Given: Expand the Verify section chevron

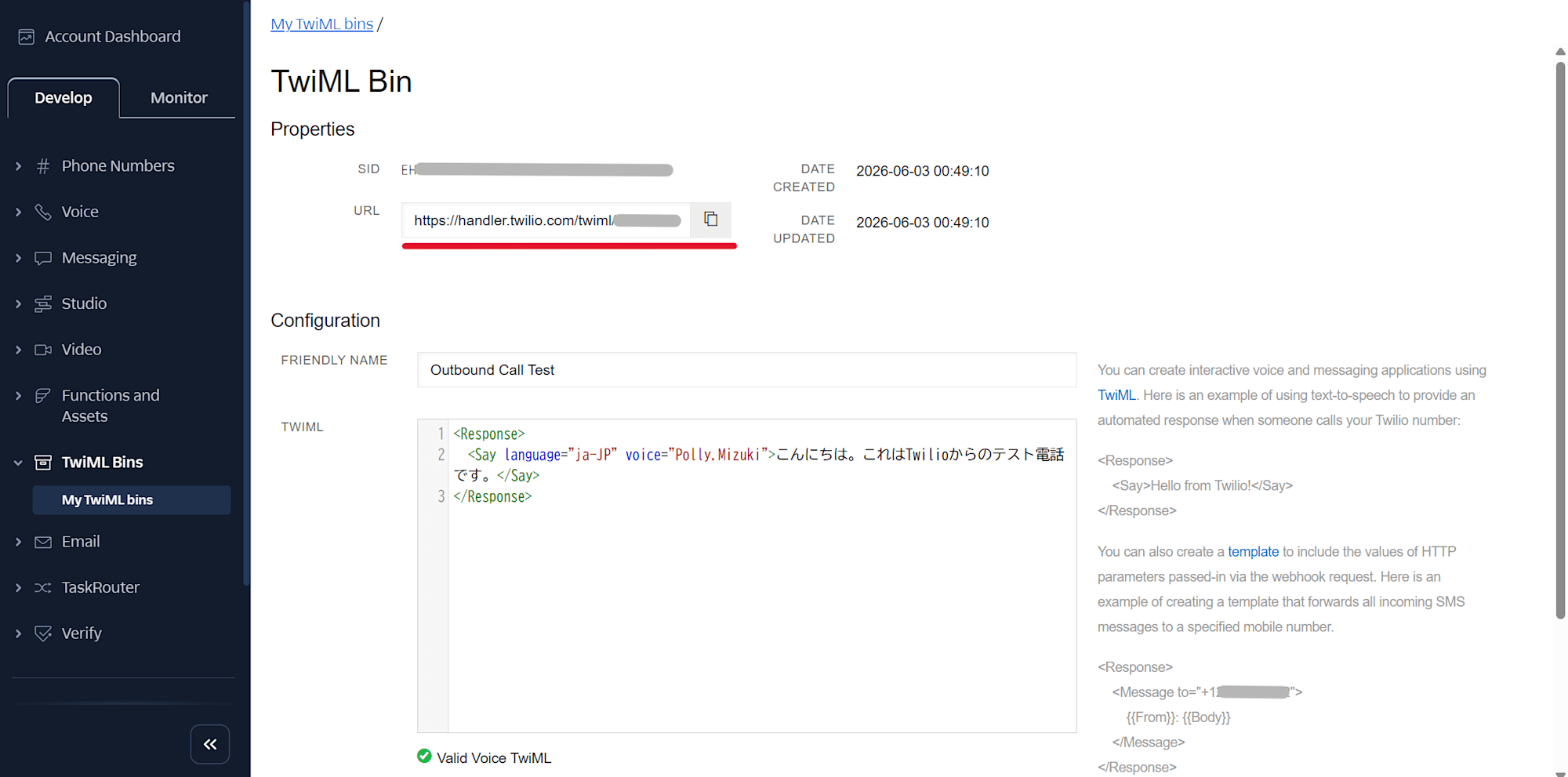Looking at the screenshot, I should point(18,634).
